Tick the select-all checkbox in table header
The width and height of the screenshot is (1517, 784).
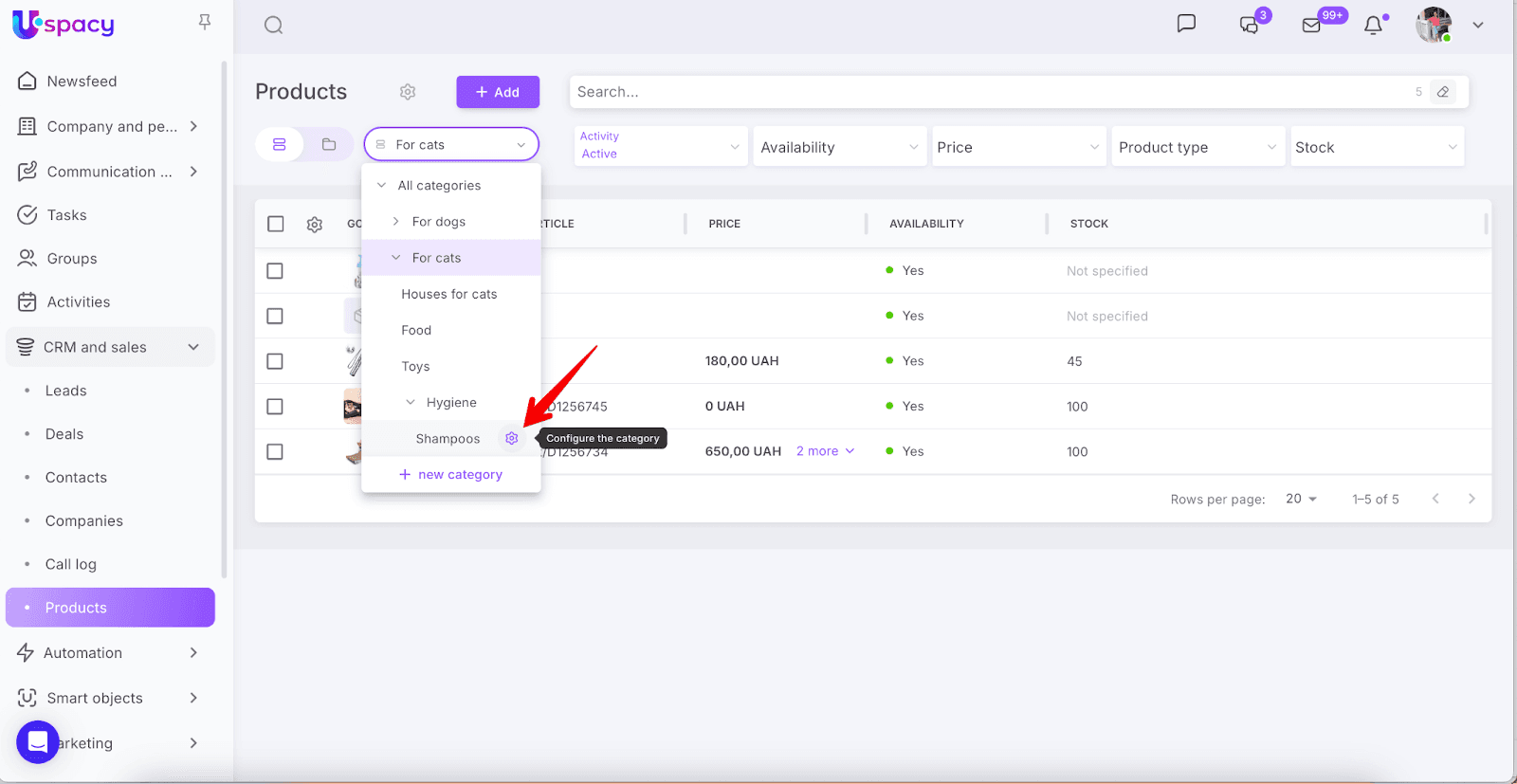[x=276, y=224]
